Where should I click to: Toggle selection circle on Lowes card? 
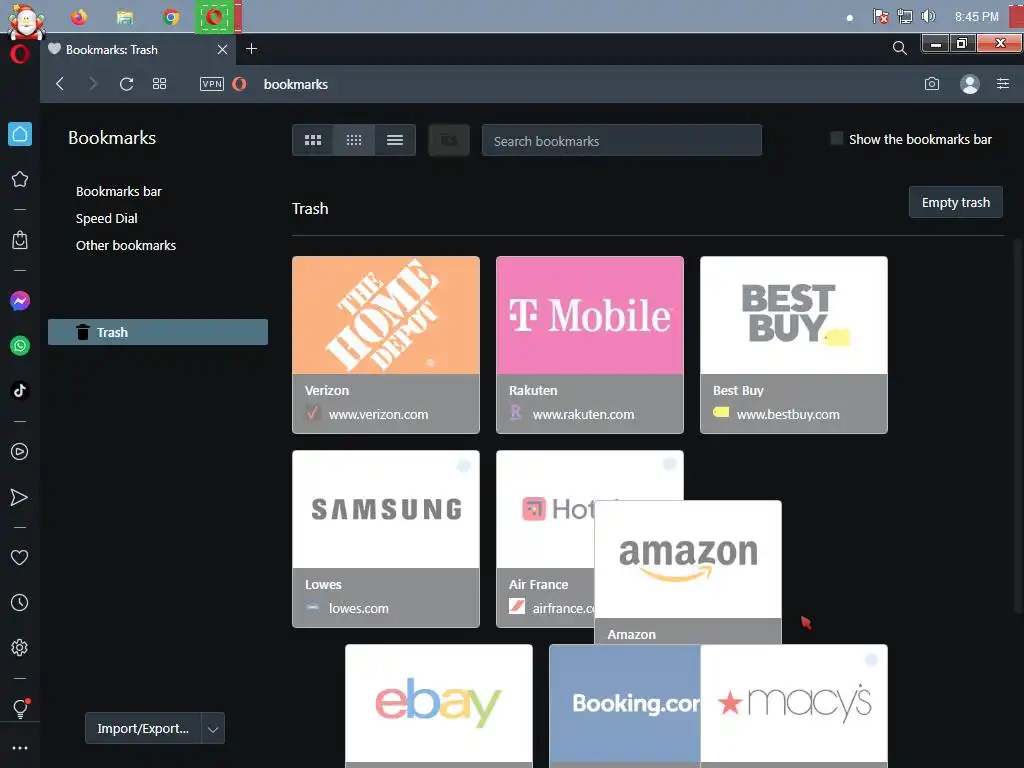coord(464,466)
